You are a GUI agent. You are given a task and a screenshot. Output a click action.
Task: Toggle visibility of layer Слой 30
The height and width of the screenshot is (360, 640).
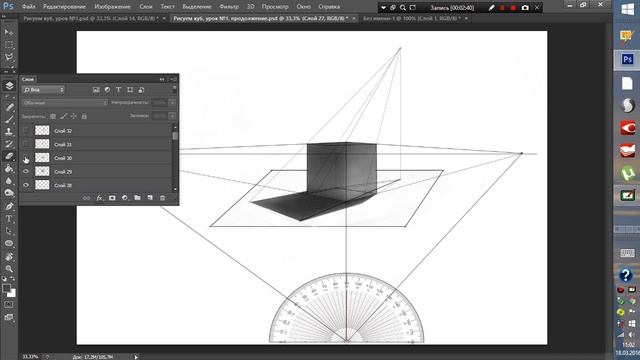[x=26, y=158]
